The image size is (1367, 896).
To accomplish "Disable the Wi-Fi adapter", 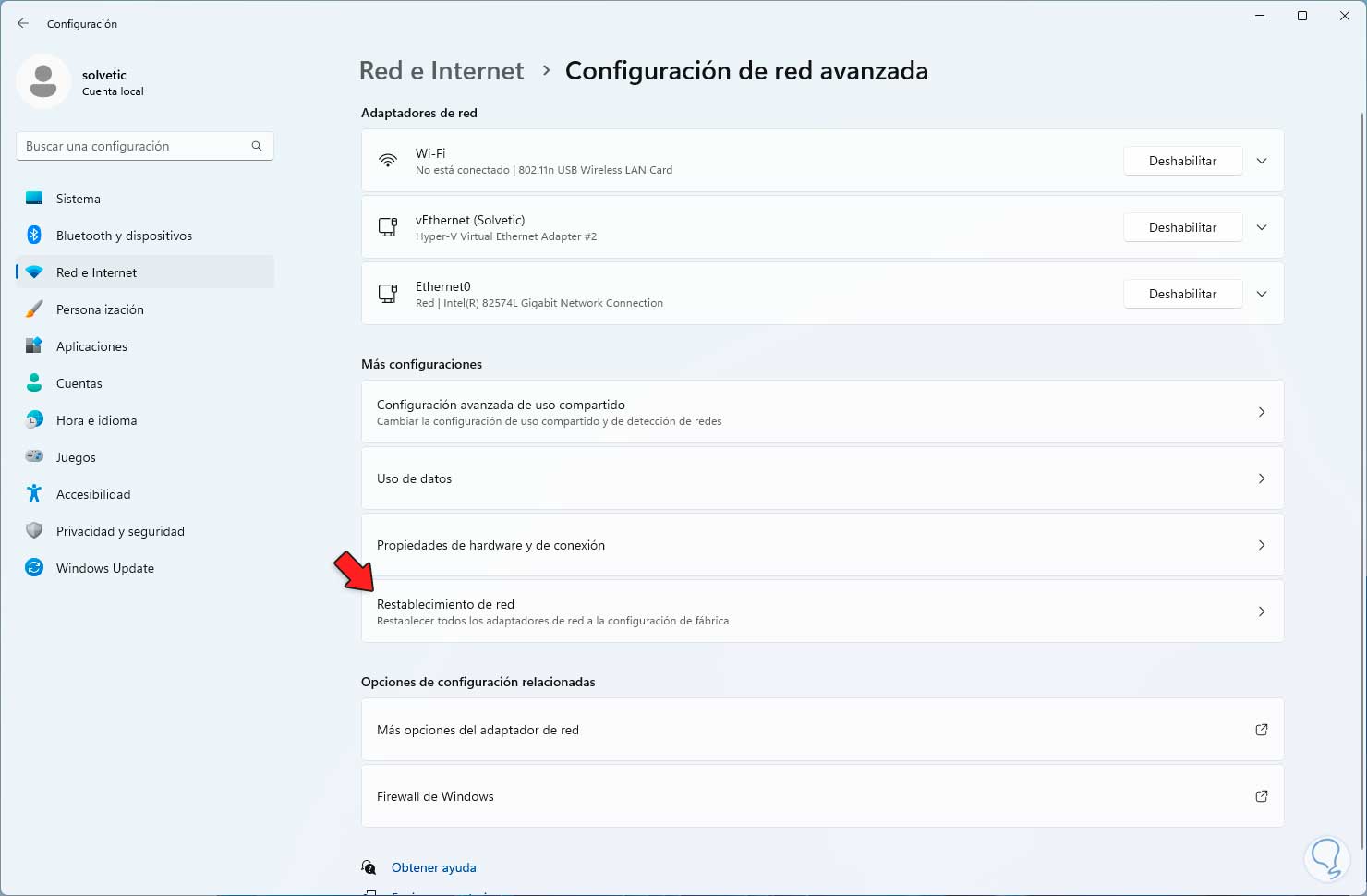I will (1182, 161).
